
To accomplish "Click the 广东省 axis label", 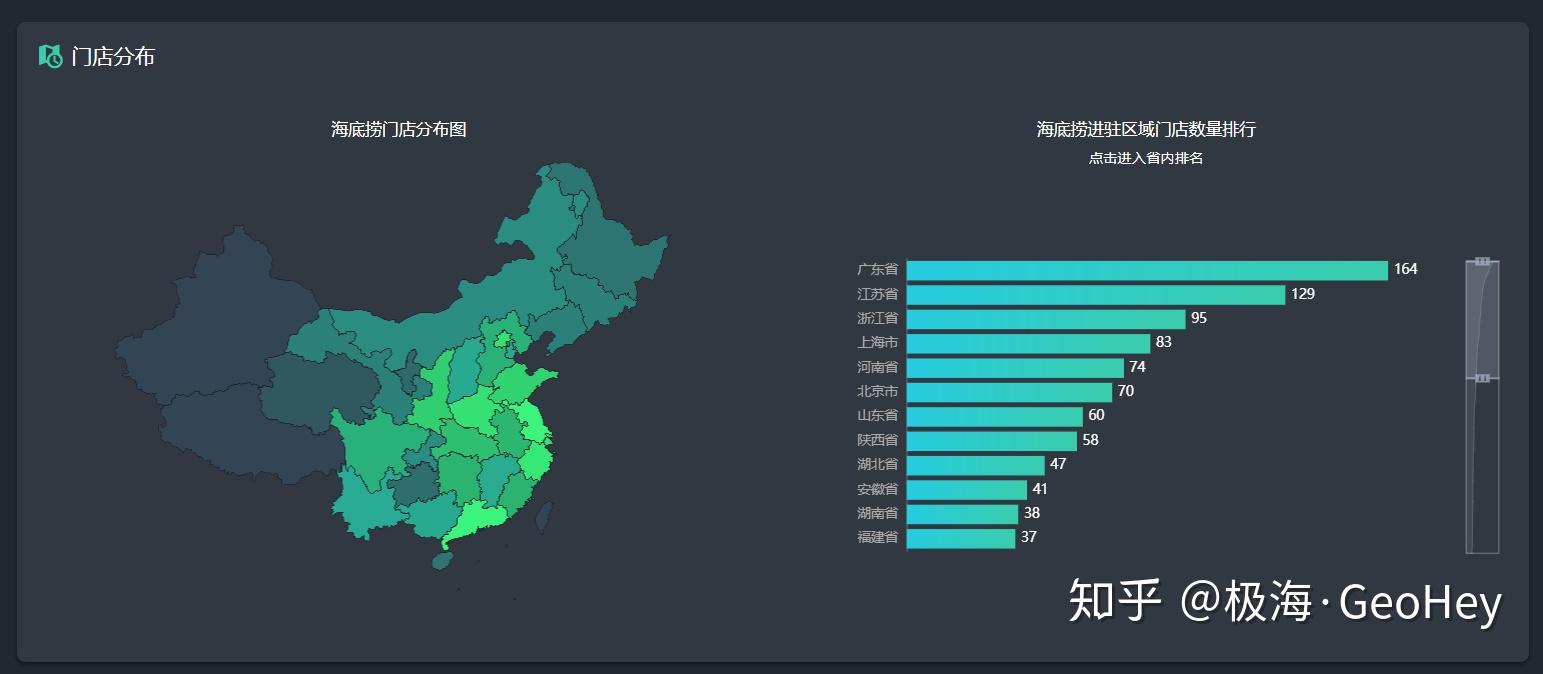I will click(x=877, y=270).
